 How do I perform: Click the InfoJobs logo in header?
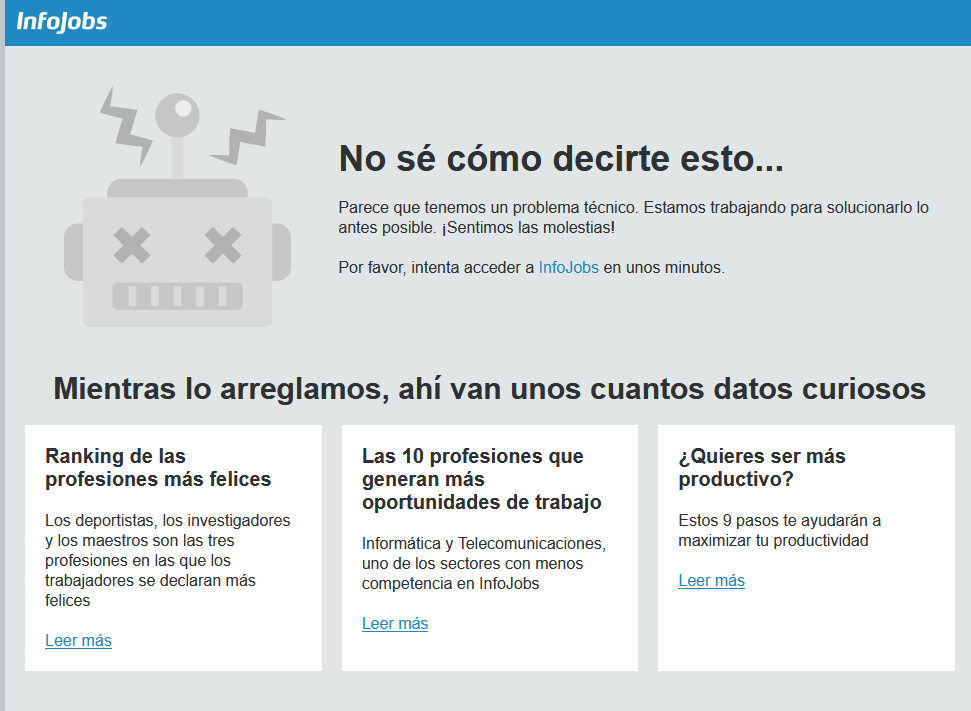pos(61,22)
